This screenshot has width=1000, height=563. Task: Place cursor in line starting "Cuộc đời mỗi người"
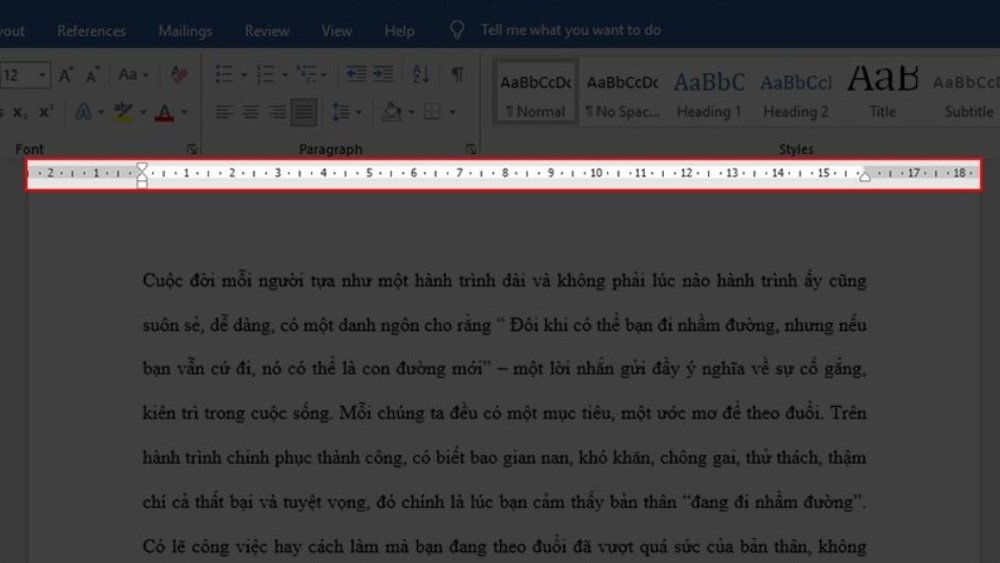coord(504,281)
